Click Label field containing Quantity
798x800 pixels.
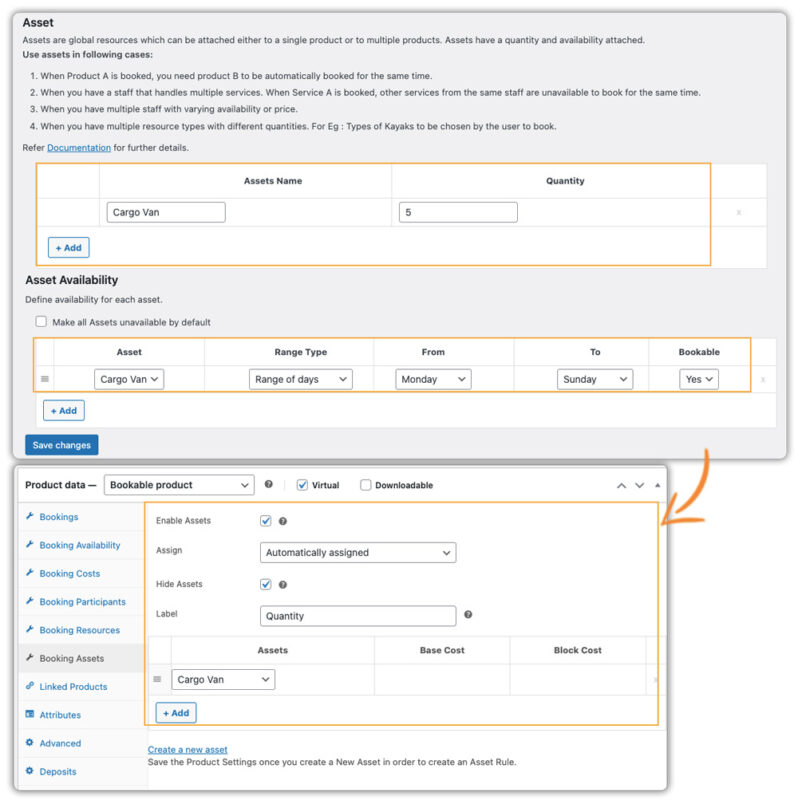point(358,616)
